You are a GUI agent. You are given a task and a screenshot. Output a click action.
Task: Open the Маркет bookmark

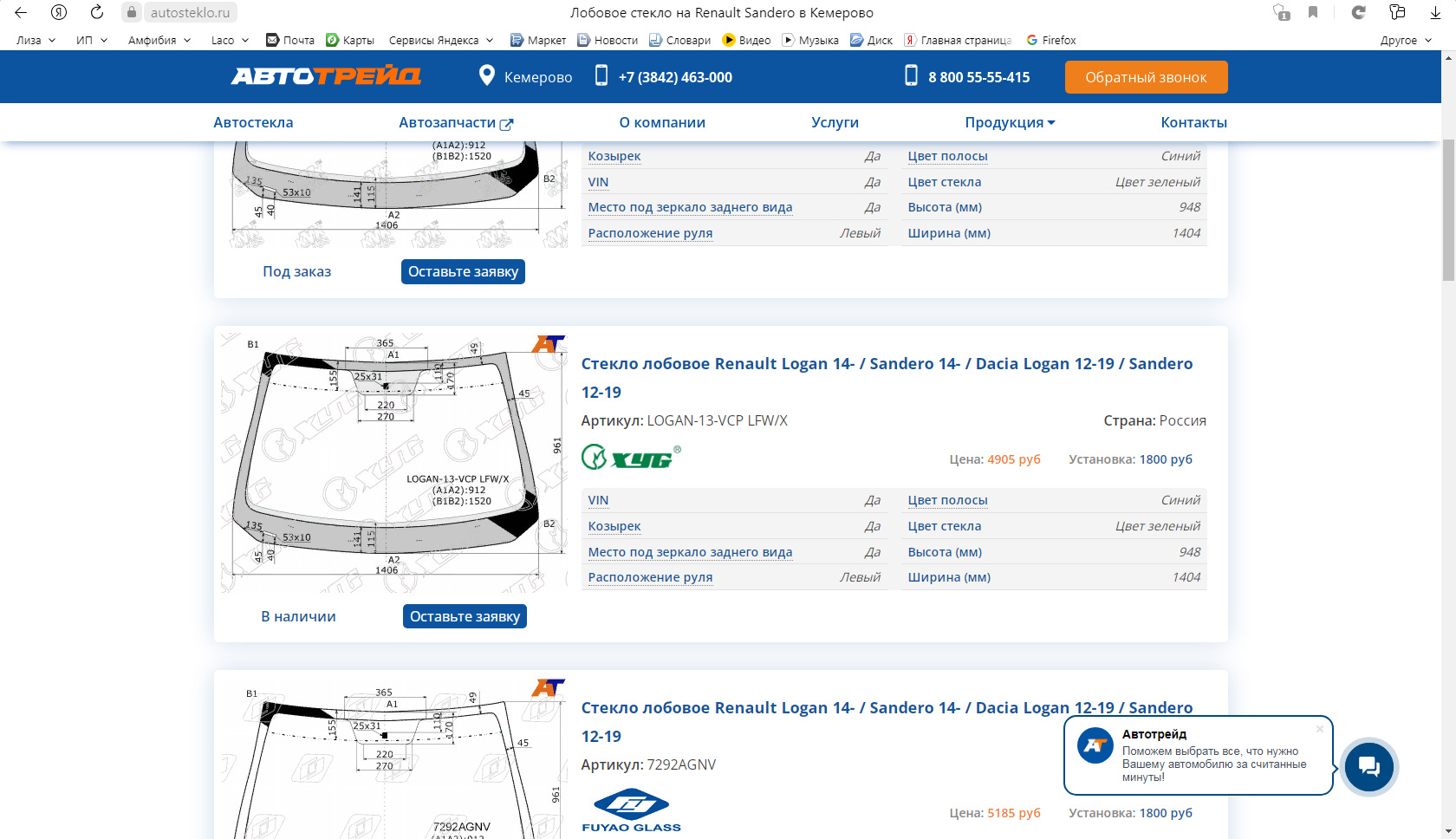click(538, 40)
